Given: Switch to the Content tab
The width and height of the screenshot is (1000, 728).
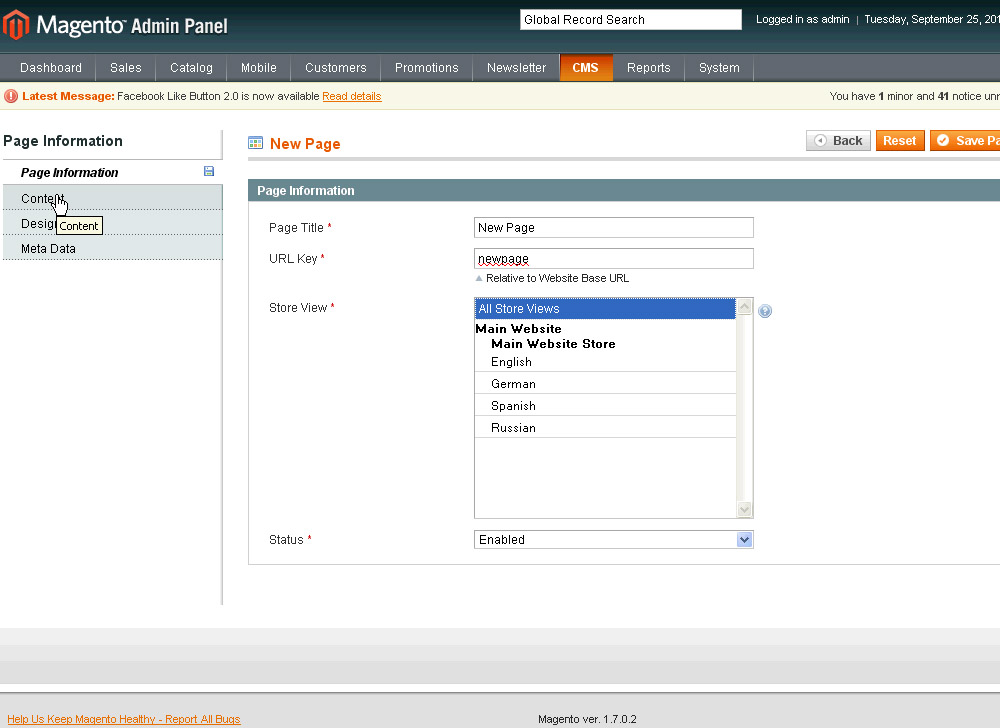Looking at the screenshot, I should click(42, 199).
